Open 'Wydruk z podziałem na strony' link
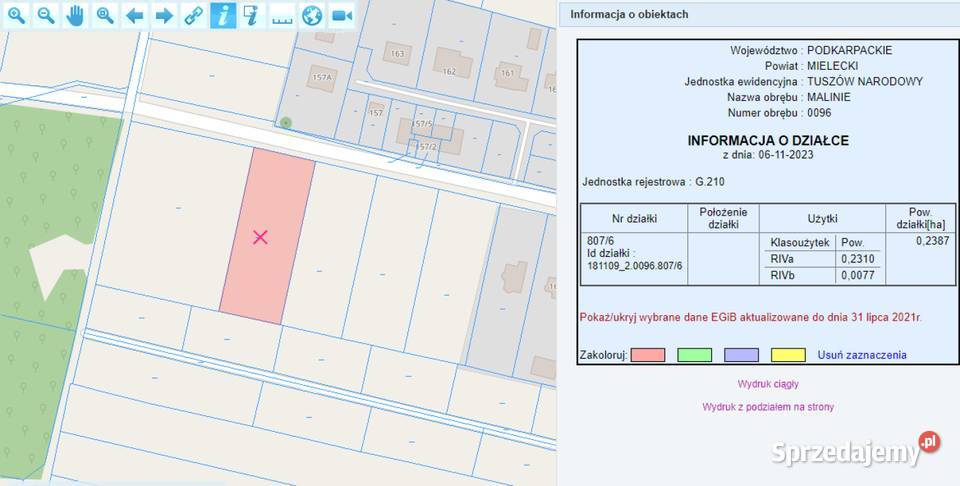This screenshot has height=486, width=960. pos(768,407)
